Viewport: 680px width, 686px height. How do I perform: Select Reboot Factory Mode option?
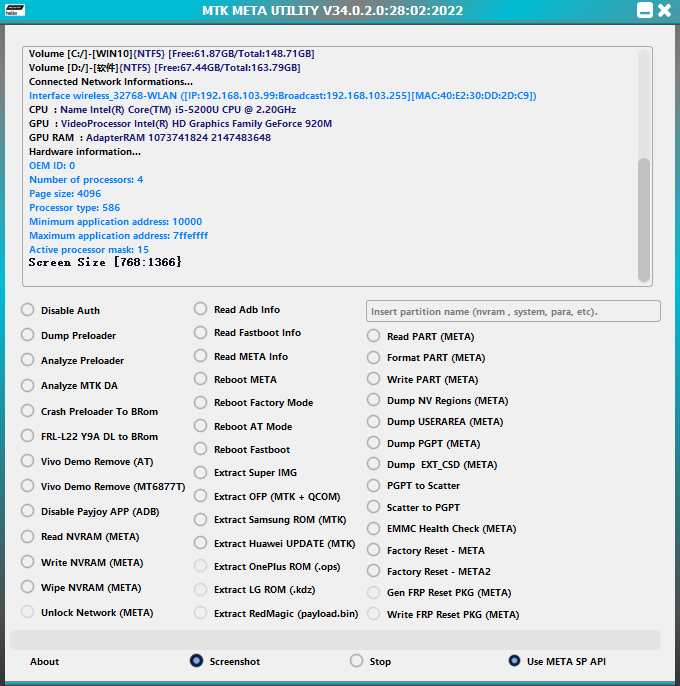pos(200,402)
